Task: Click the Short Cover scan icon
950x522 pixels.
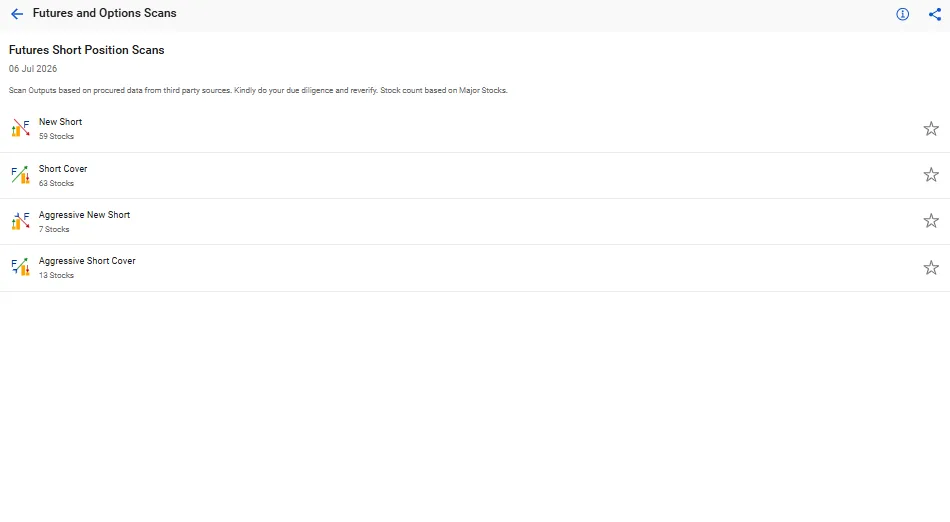Action: point(21,175)
